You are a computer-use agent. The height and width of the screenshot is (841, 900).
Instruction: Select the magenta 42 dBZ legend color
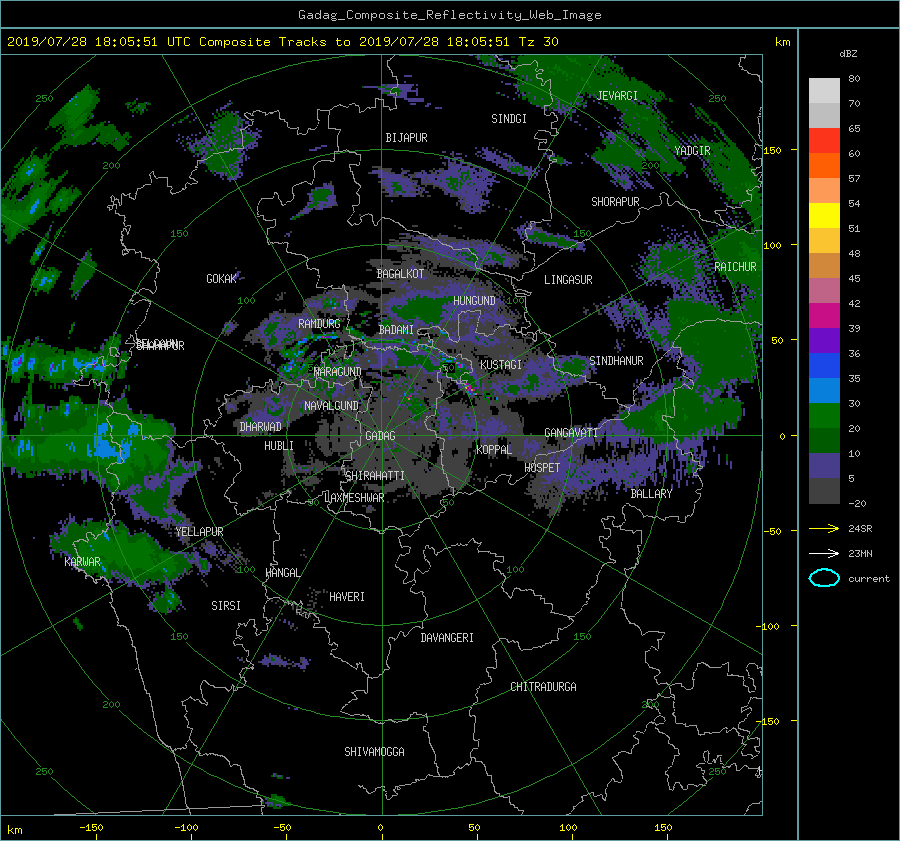click(824, 315)
